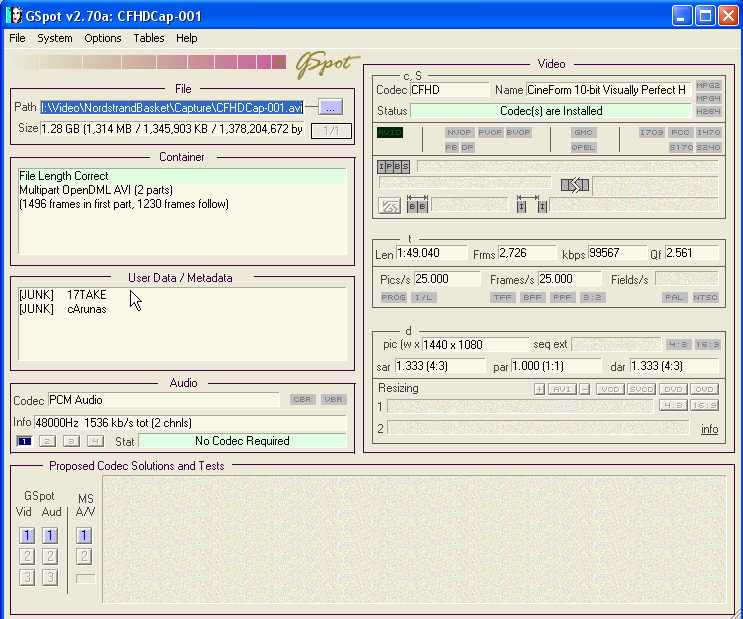
Task: Click the browse button next to Path
Action: tap(331, 107)
